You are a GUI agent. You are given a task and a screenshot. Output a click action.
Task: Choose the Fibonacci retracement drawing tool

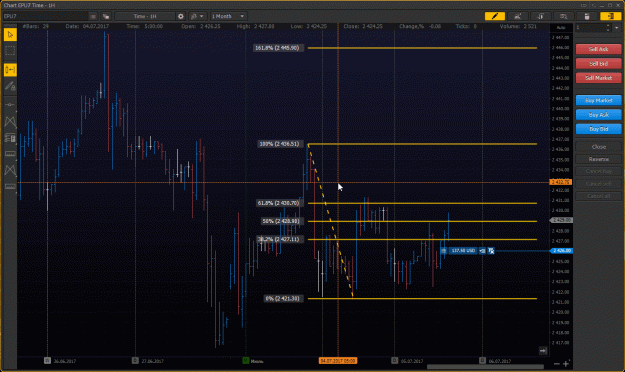click(10, 138)
